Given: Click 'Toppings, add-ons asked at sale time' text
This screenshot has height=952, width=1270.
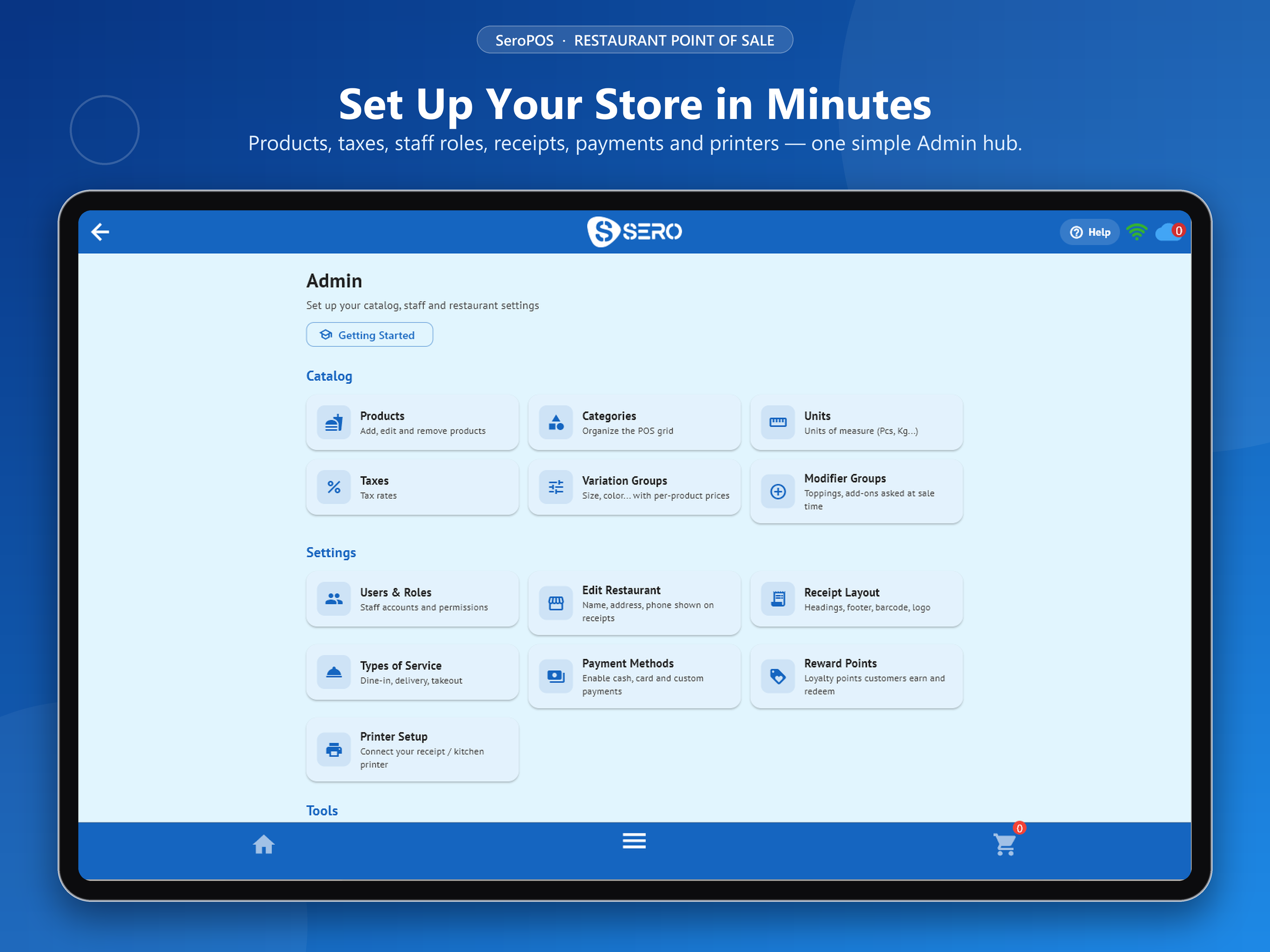Looking at the screenshot, I should (x=869, y=500).
